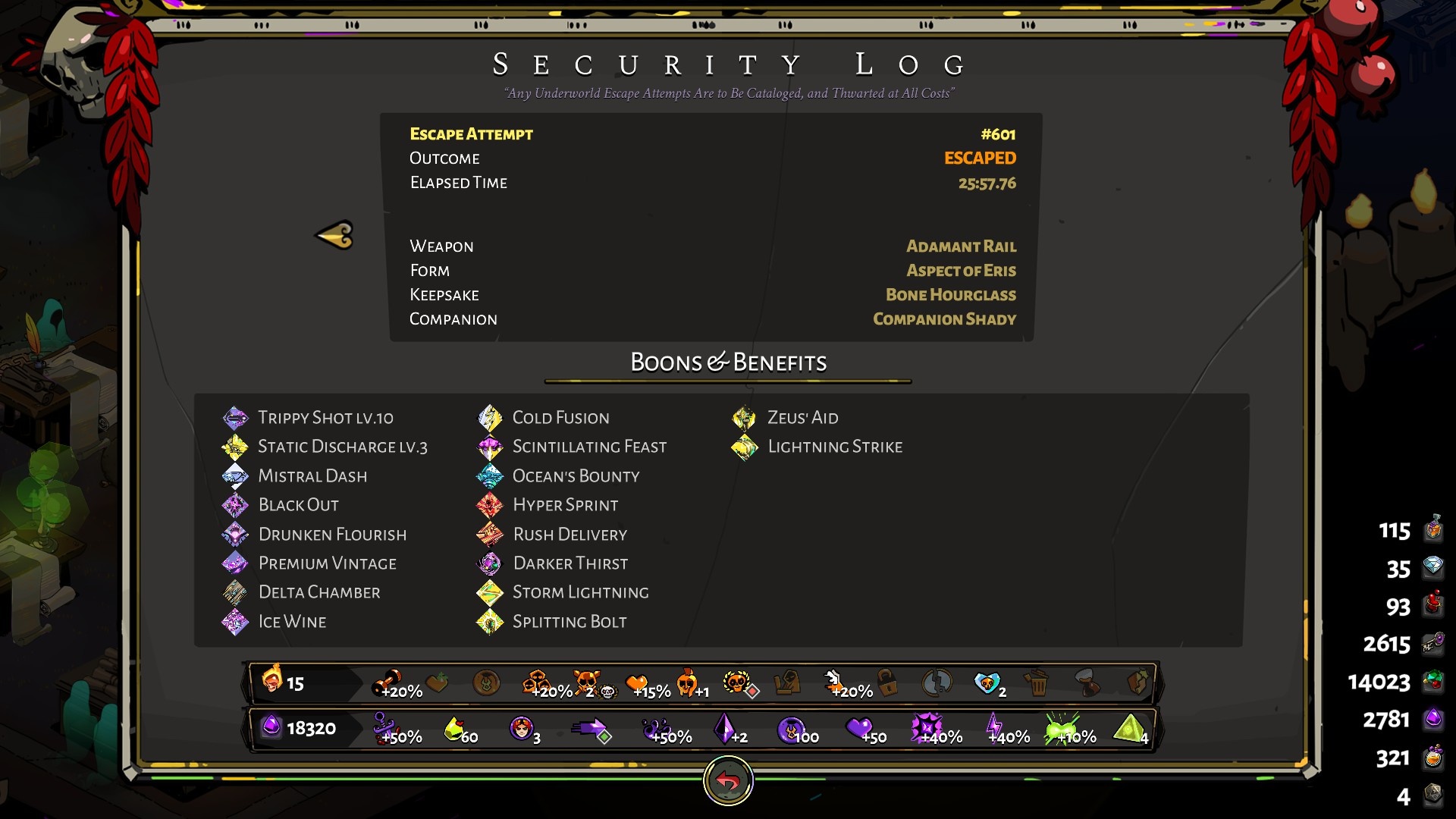Click the Delta Chamber hammer icon
1456x819 pixels.
(235, 592)
